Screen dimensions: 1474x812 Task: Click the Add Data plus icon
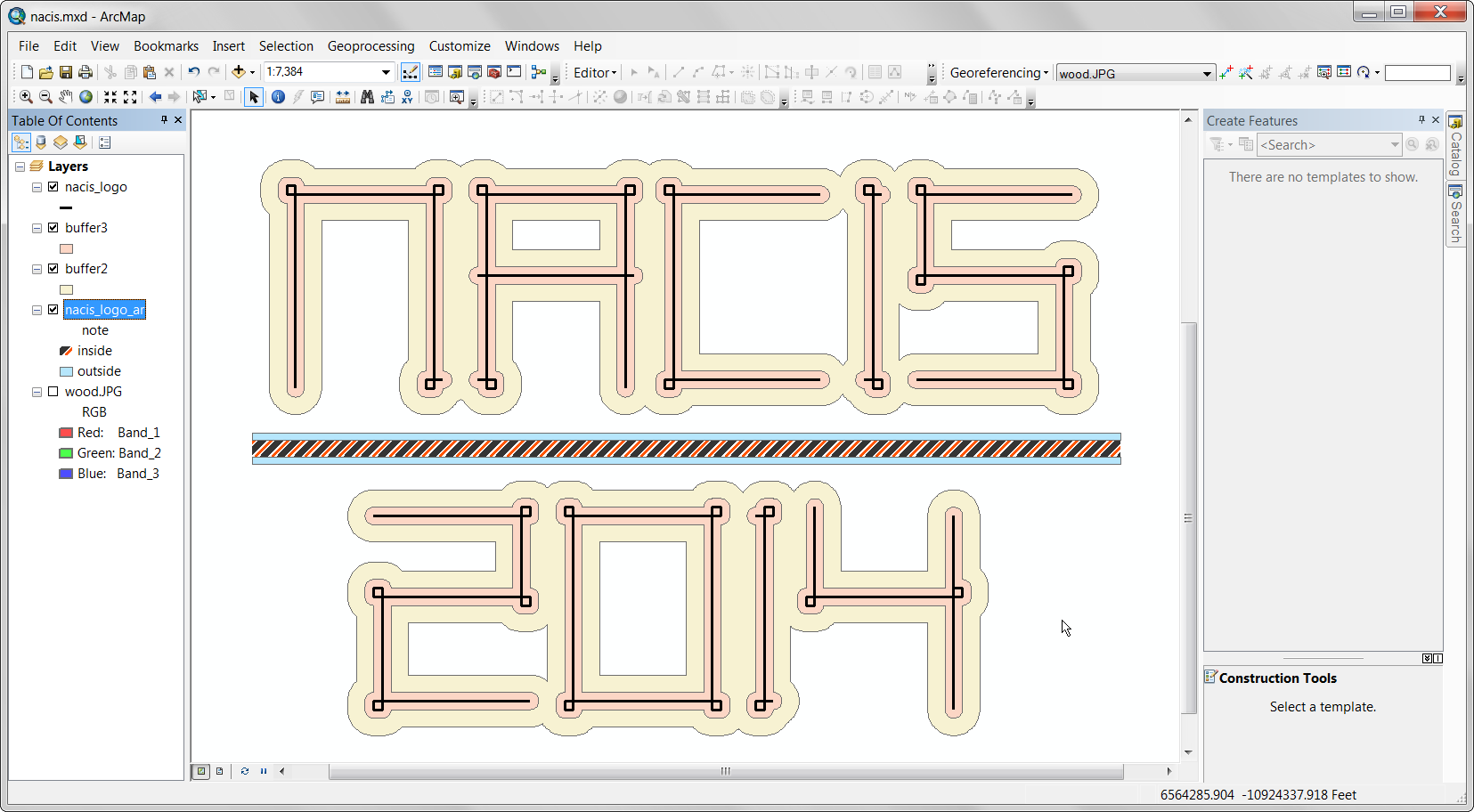[238, 72]
